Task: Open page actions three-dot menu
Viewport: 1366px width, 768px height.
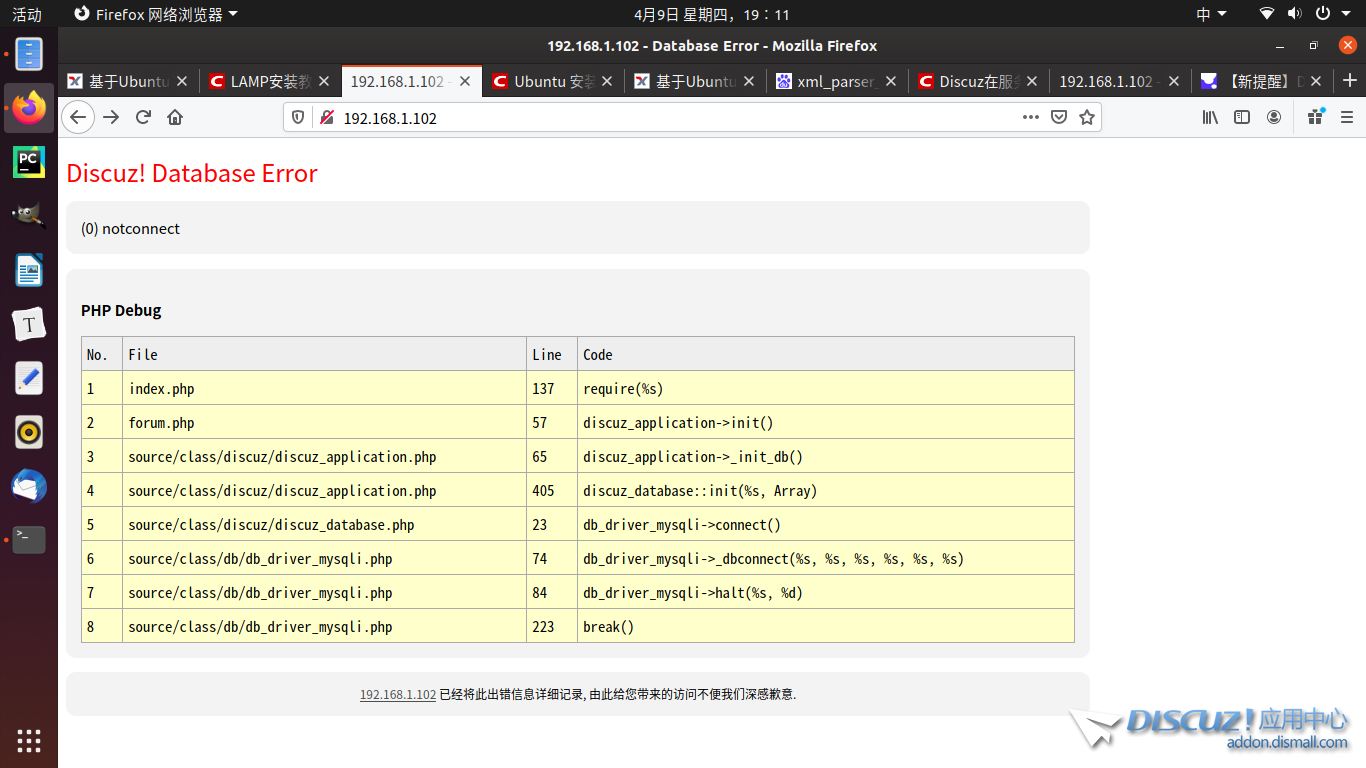Action: point(1031,117)
